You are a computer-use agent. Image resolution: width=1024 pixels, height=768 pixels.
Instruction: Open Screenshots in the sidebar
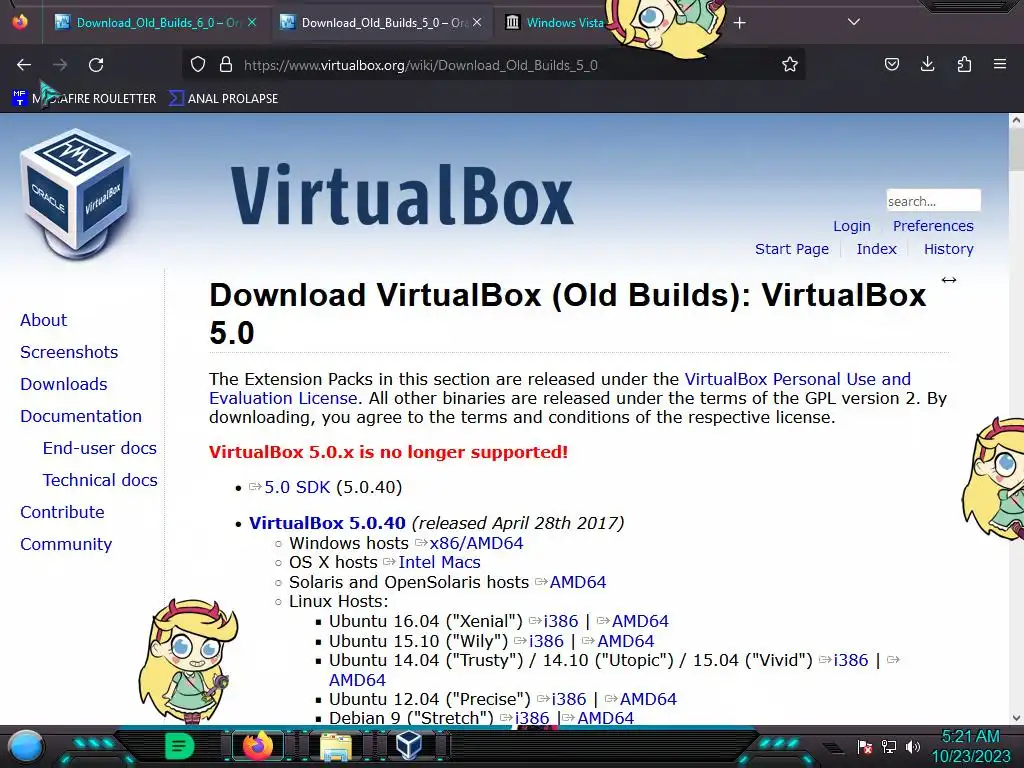(x=69, y=352)
